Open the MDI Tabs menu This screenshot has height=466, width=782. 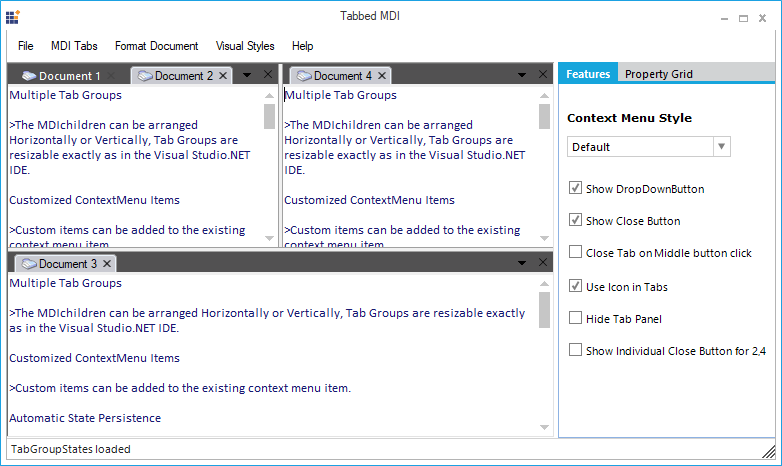click(74, 46)
